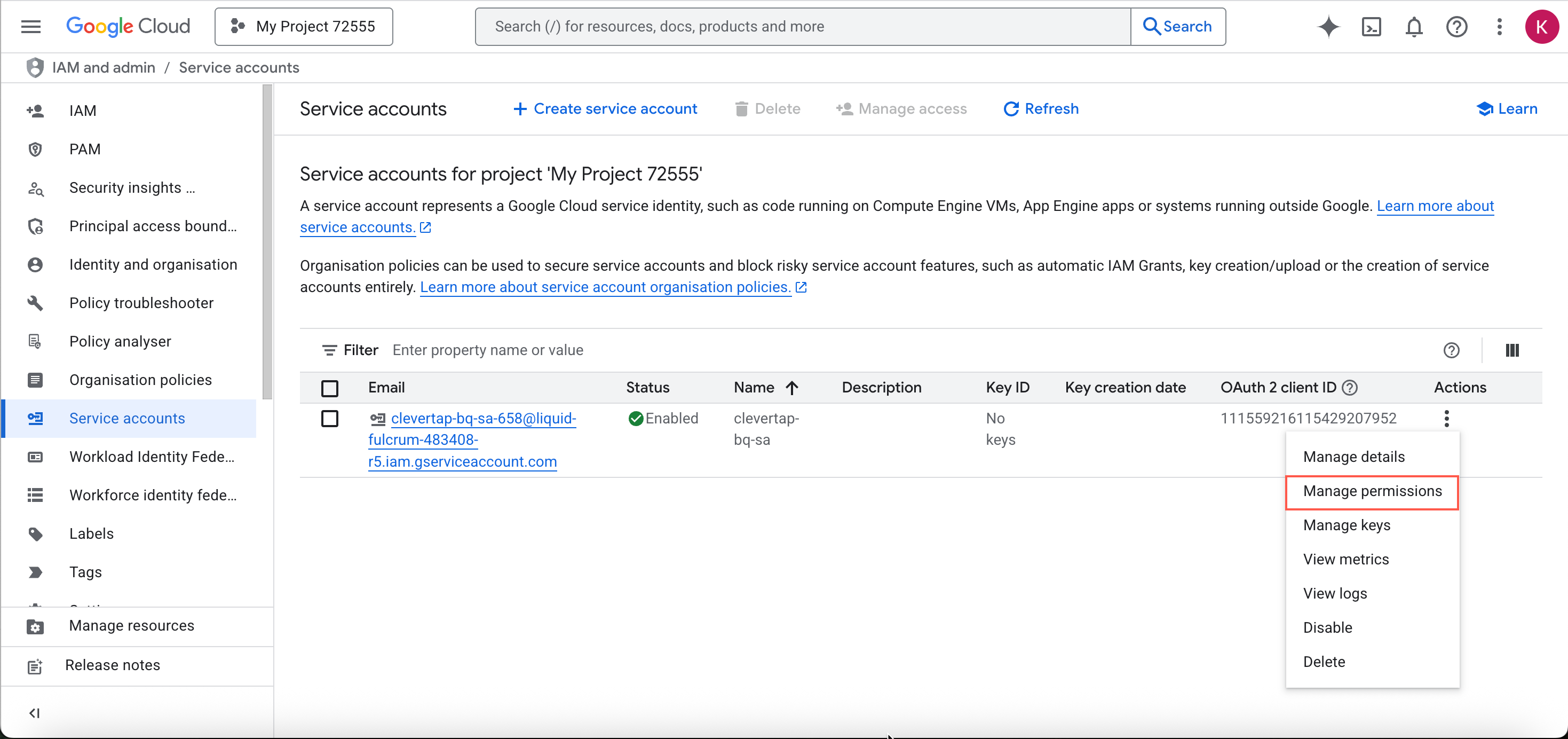The height and width of the screenshot is (739, 1568).
Task: Select Manage keys menu entry
Action: coord(1347,525)
